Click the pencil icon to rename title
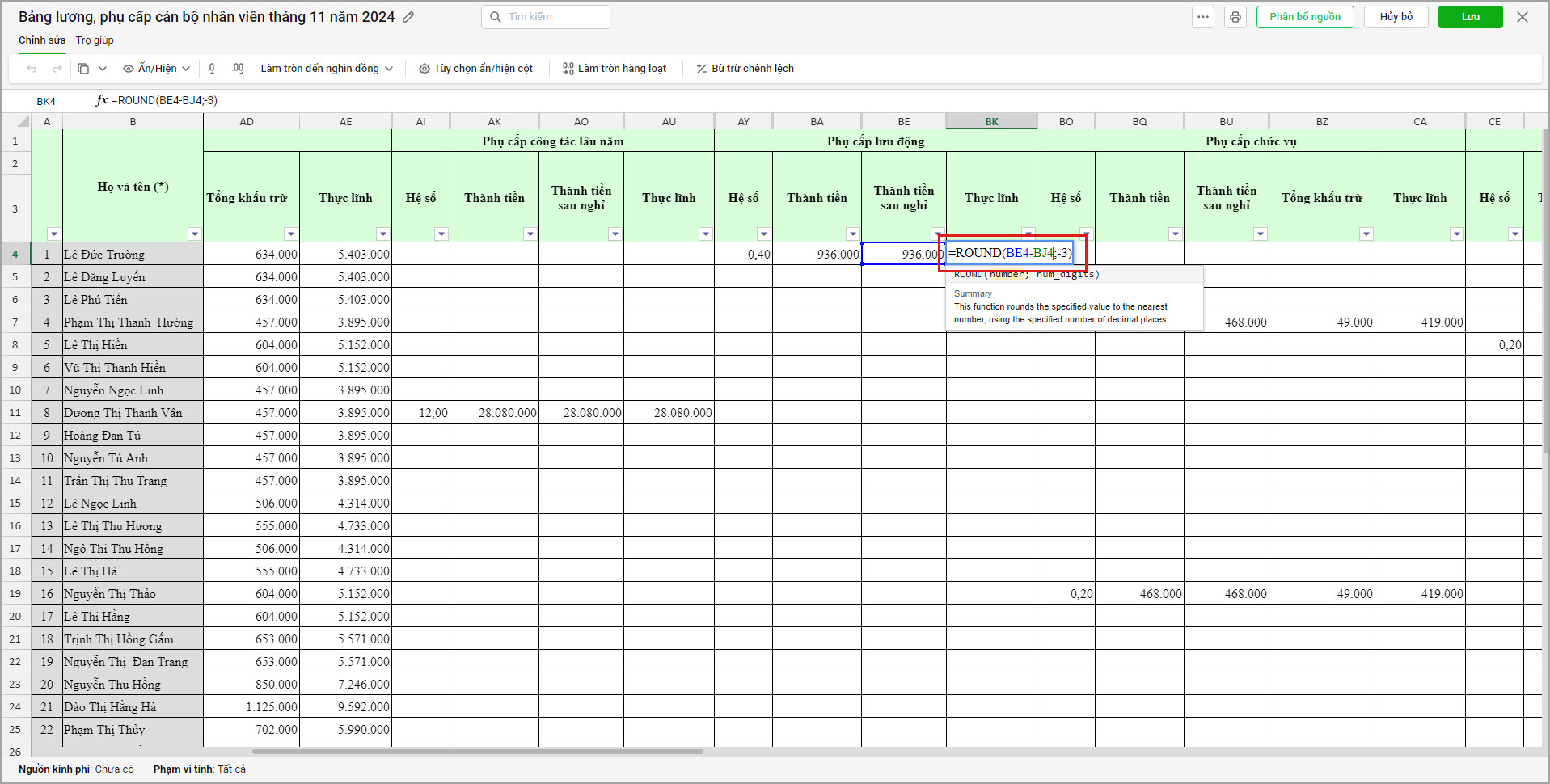Viewport: 1550px width, 784px height. [408, 17]
